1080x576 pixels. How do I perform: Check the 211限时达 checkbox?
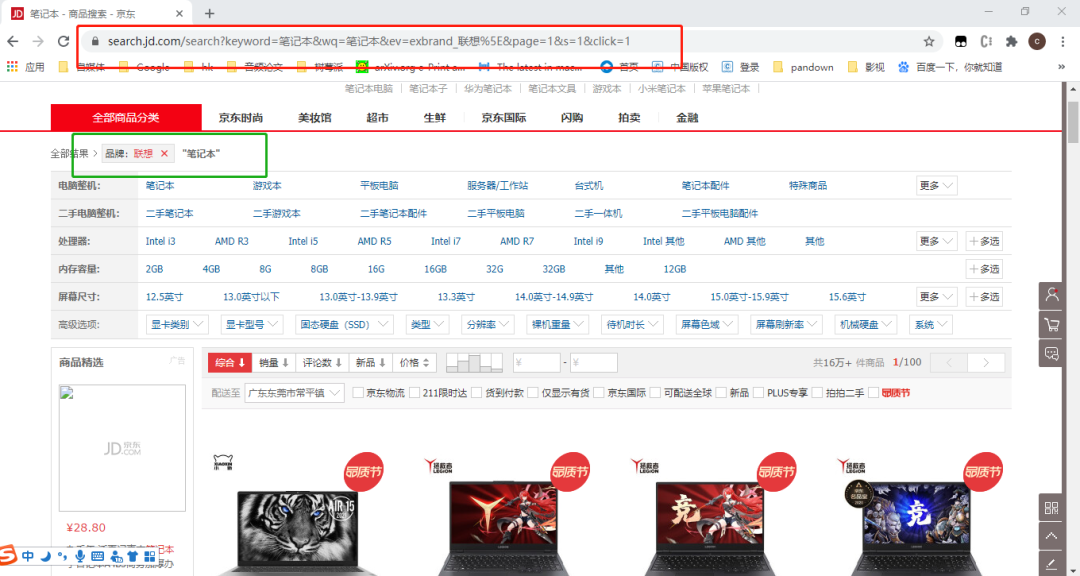[415, 393]
